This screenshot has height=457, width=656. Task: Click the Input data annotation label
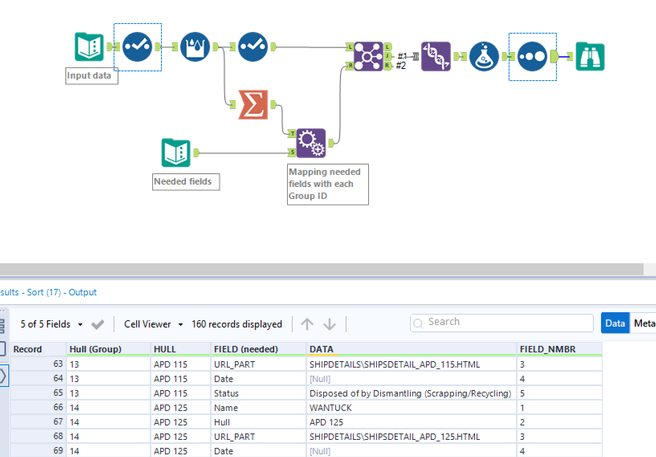(92, 76)
